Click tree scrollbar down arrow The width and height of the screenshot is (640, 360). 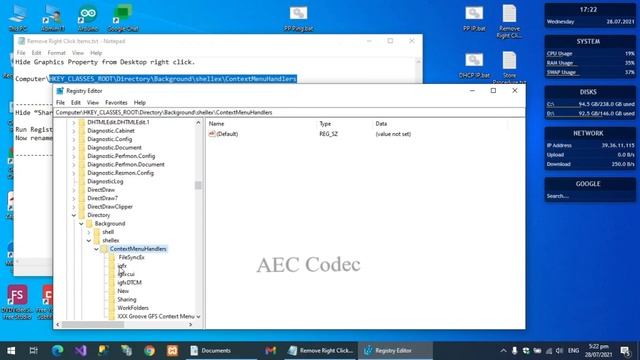(x=198, y=317)
